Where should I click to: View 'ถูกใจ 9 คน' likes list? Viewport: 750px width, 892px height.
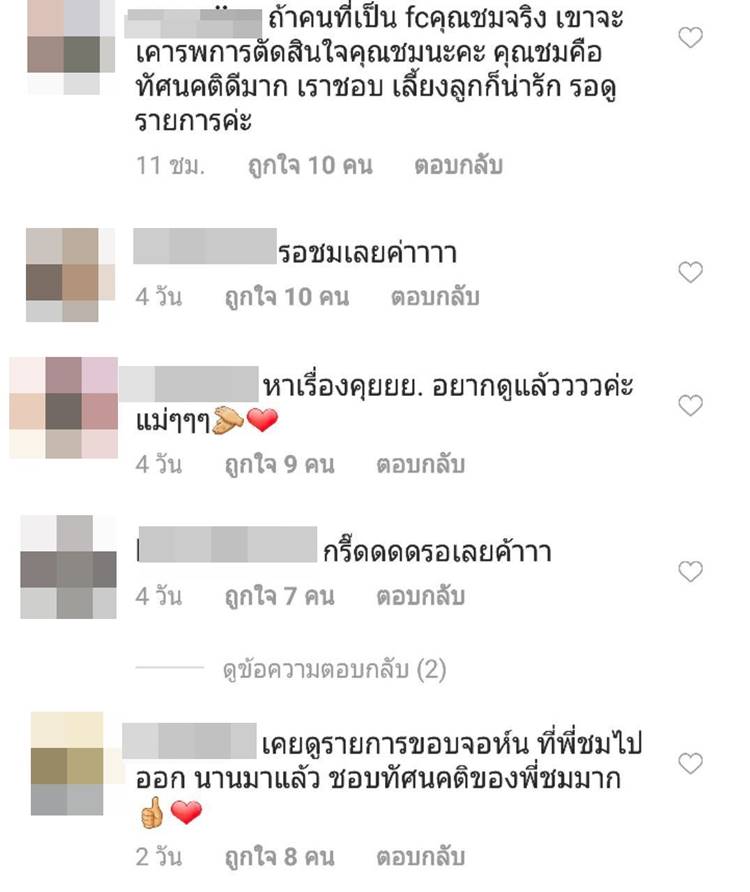(279, 464)
